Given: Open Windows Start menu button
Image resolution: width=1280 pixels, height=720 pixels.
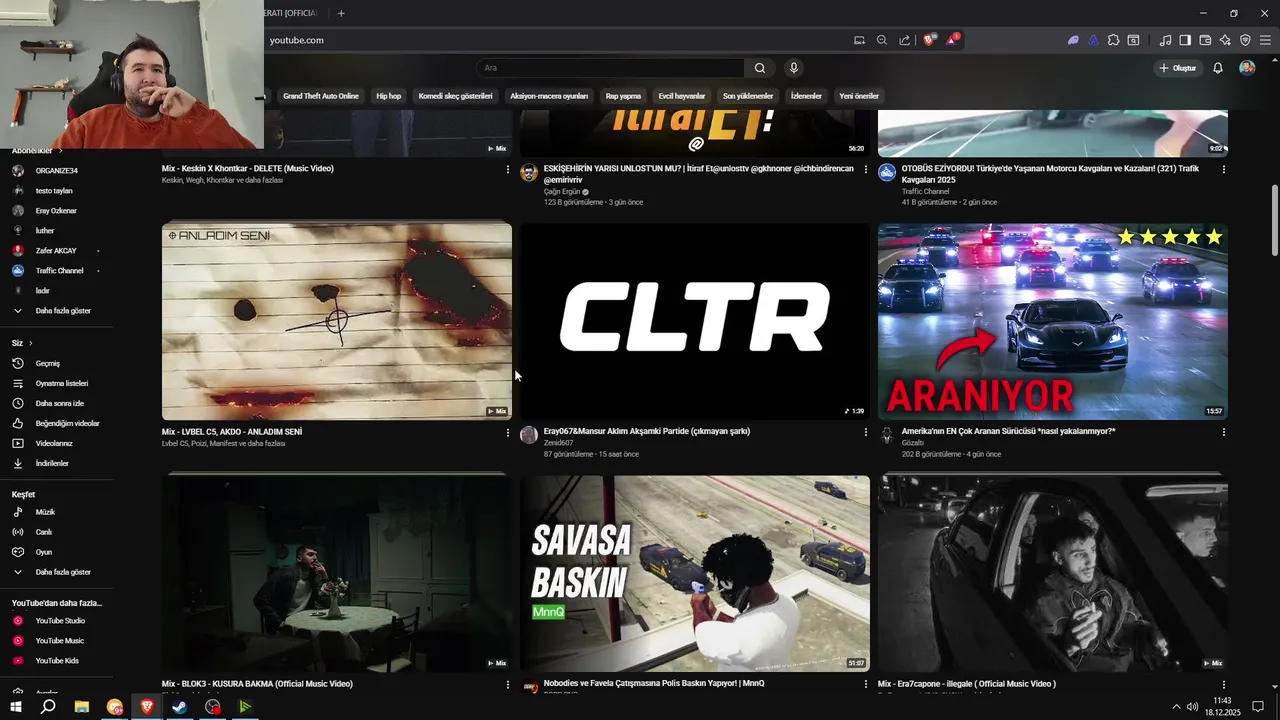Looking at the screenshot, I should 16,707.
